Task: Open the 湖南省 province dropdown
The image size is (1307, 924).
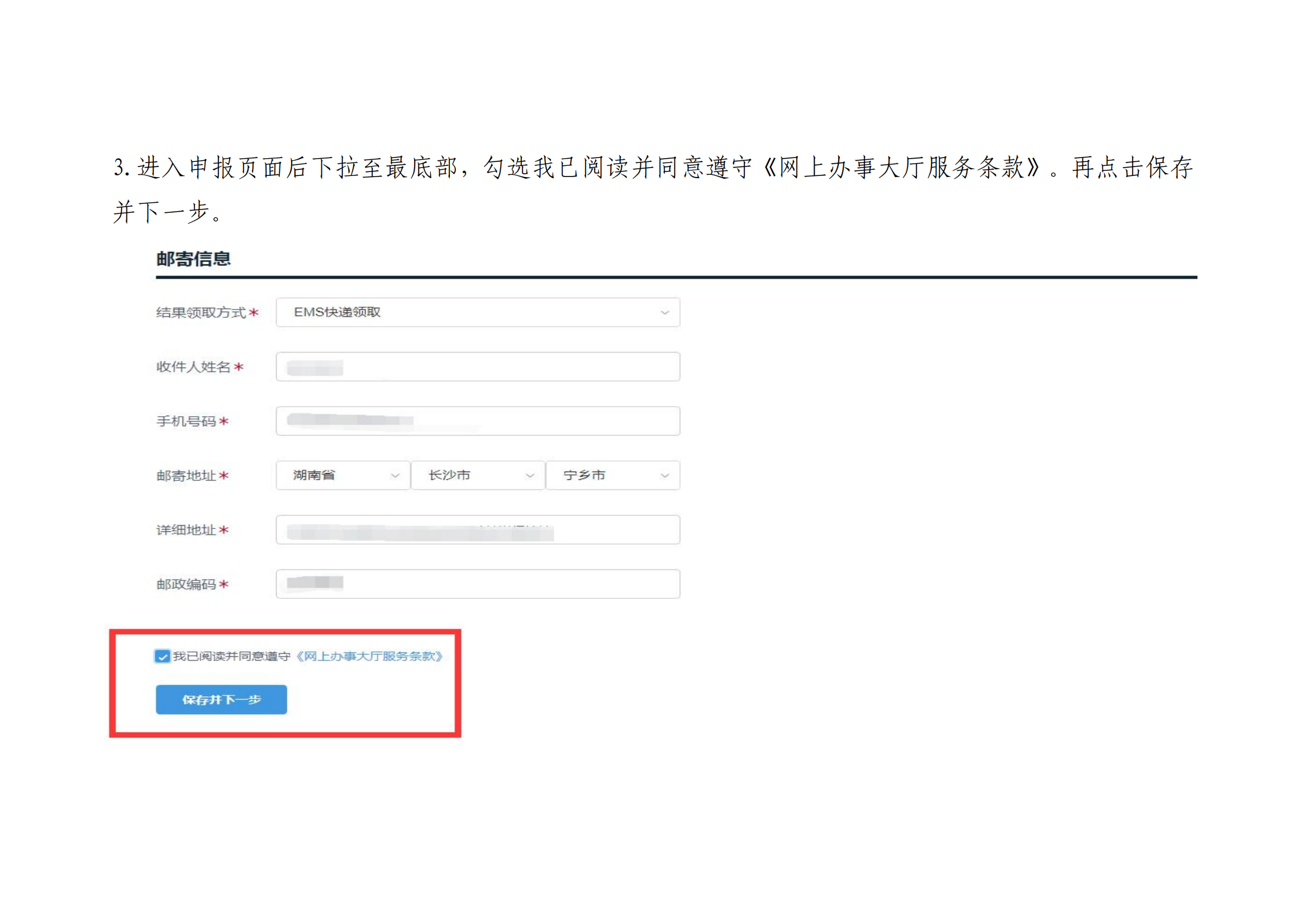Action: pyautogui.click(x=343, y=475)
